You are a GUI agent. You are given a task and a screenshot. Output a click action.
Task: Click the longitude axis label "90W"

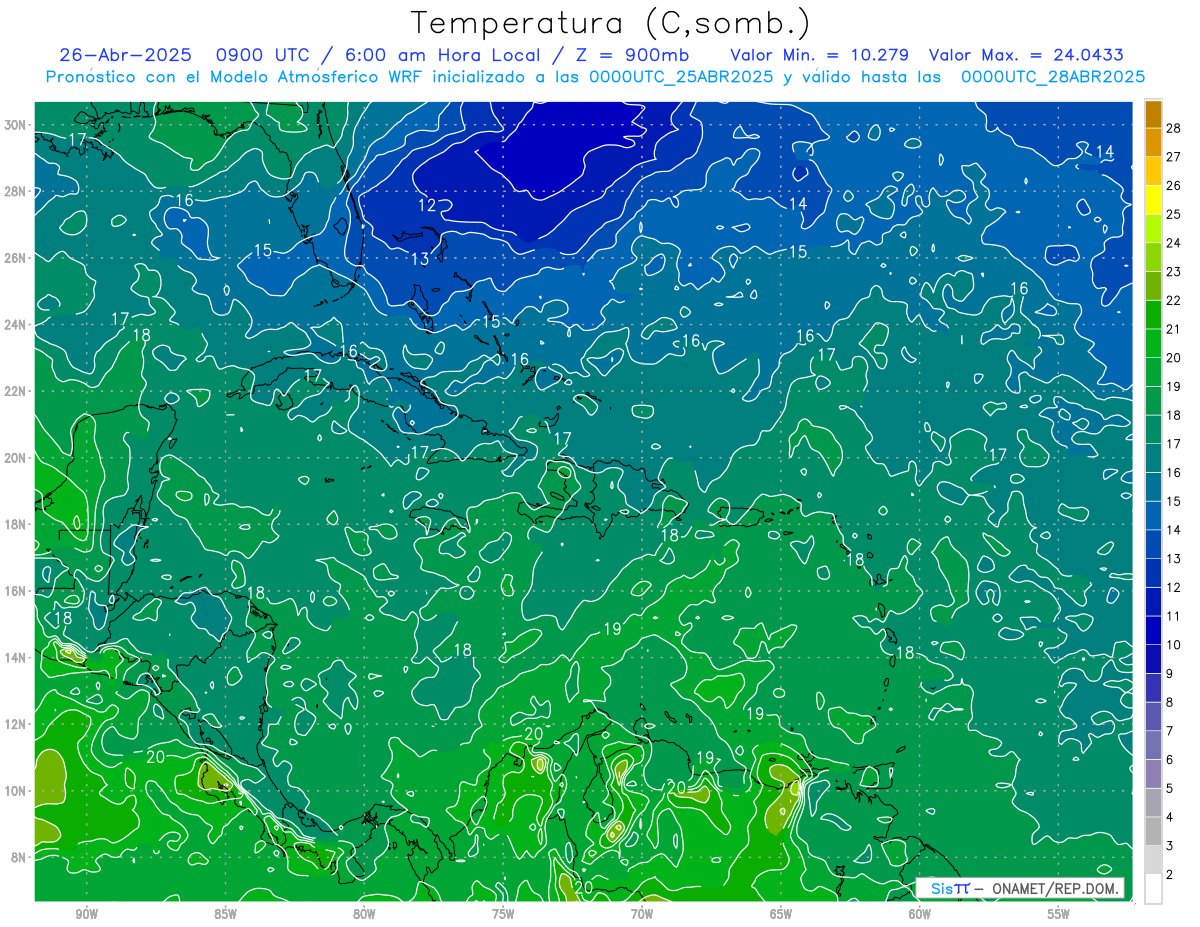click(x=86, y=914)
